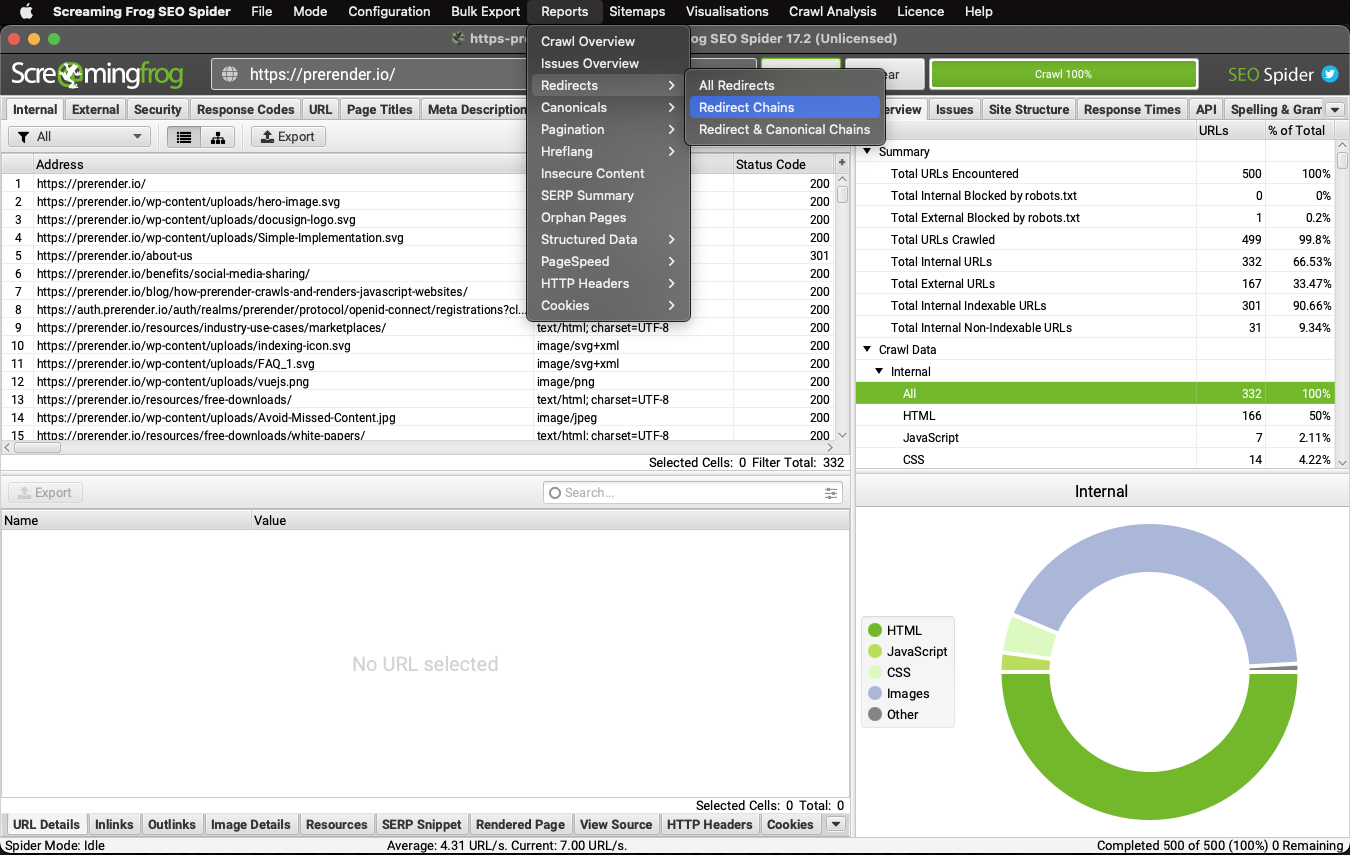Select the green All row in overview
The width and height of the screenshot is (1350, 855).
(1095, 394)
